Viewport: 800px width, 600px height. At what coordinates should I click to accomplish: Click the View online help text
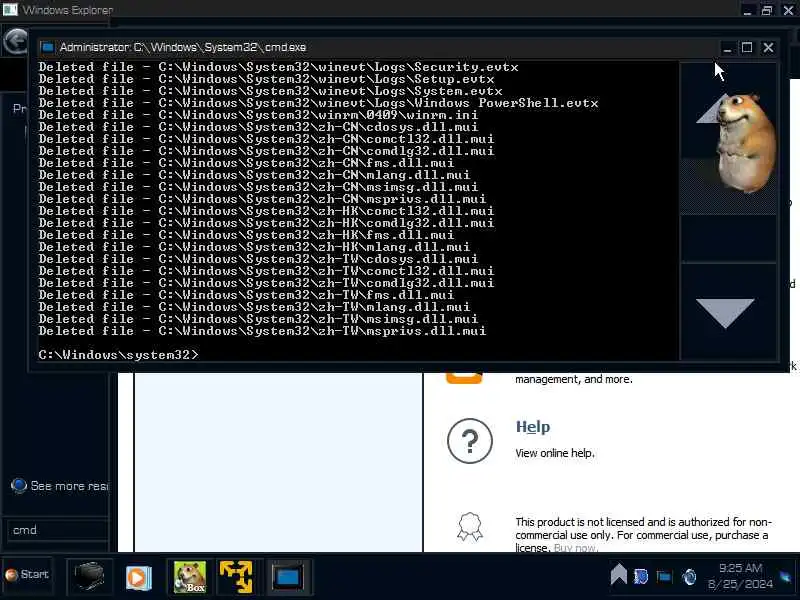[555, 453]
